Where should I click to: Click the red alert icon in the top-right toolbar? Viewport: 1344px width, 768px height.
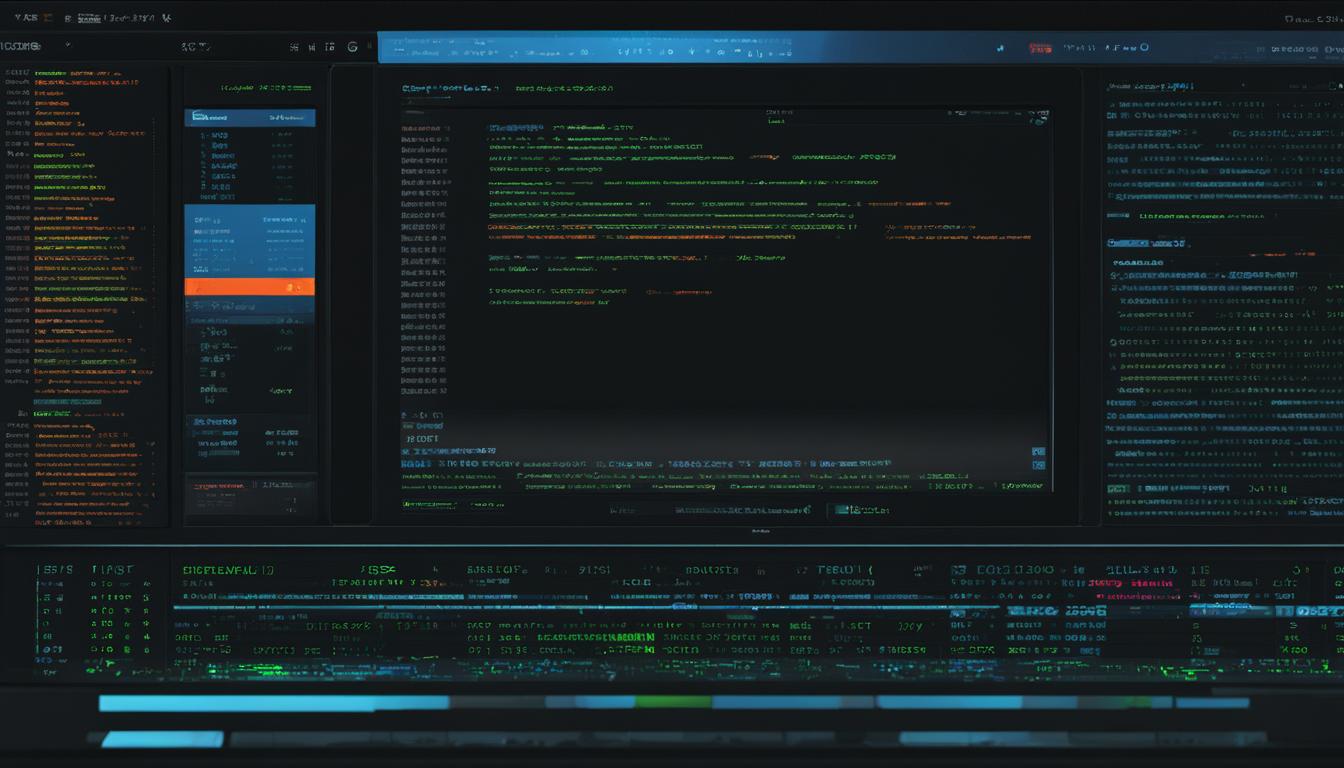pos(1041,47)
